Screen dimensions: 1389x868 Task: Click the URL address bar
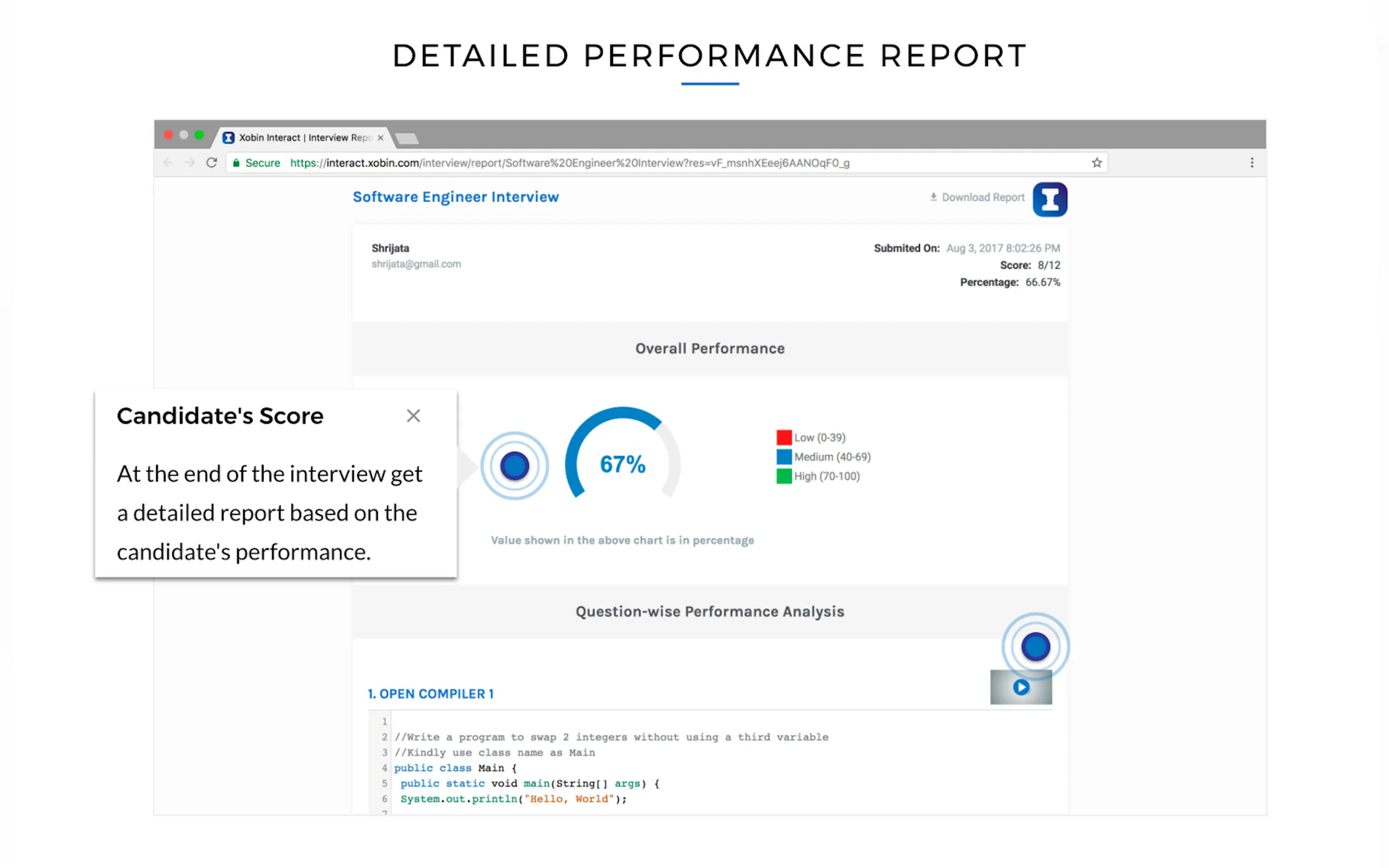632,163
